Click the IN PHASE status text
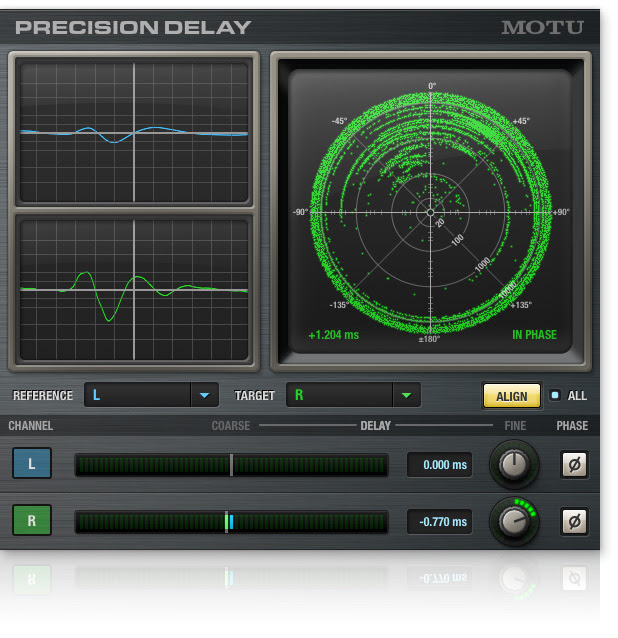This screenshot has height=638, width=618. pyautogui.click(x=534, y=334)
